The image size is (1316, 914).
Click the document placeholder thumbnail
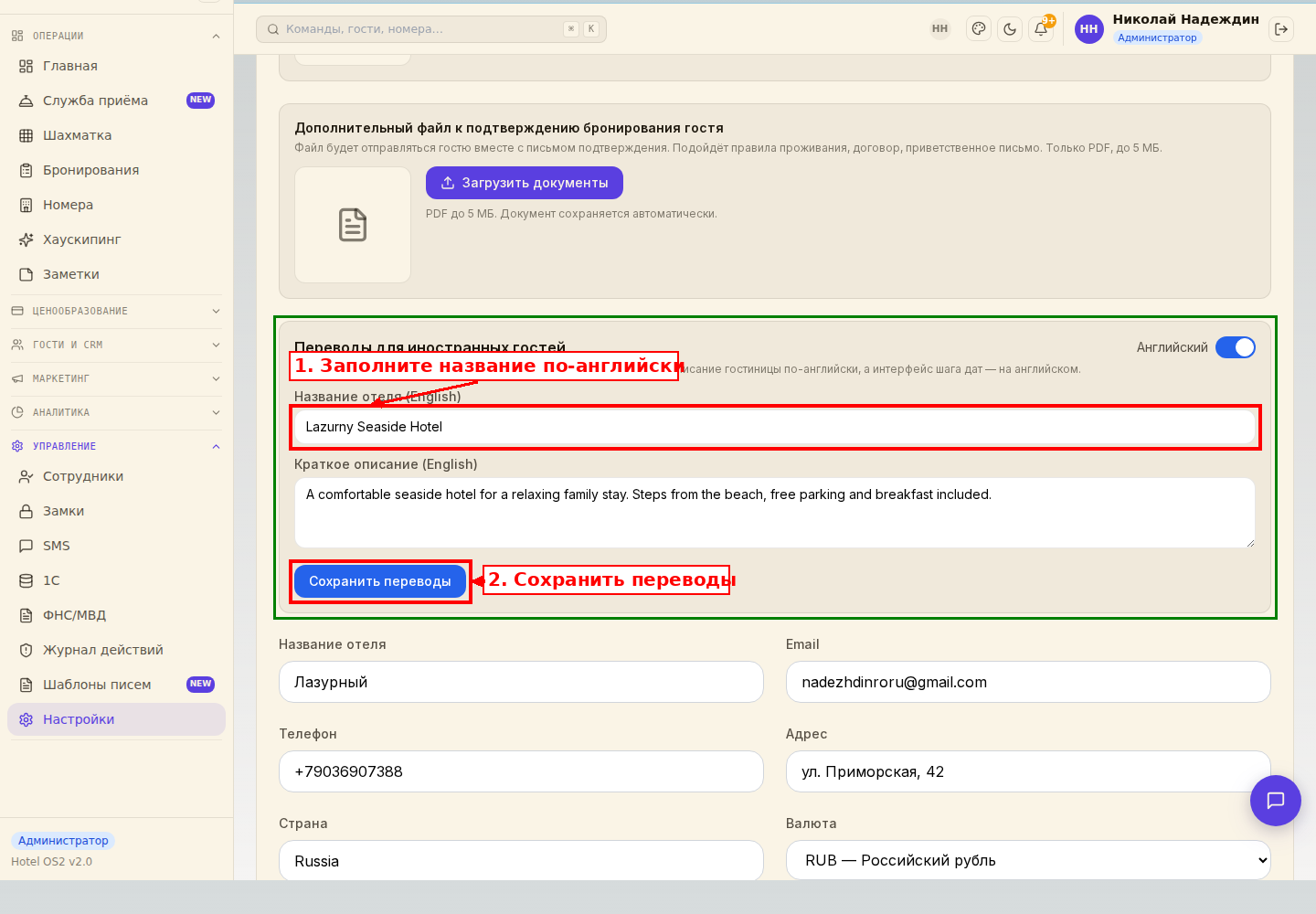(x=353, y=225)
